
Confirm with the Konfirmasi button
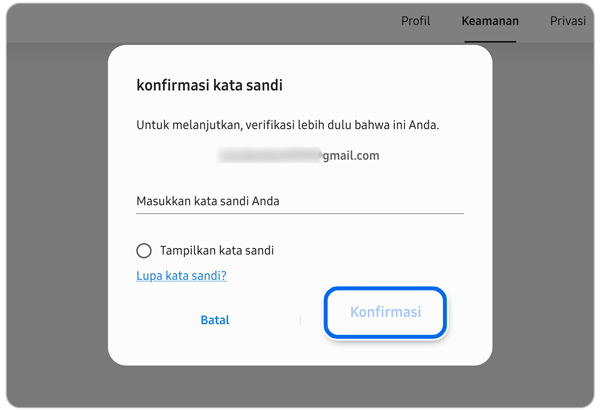[x=385, y=313]
